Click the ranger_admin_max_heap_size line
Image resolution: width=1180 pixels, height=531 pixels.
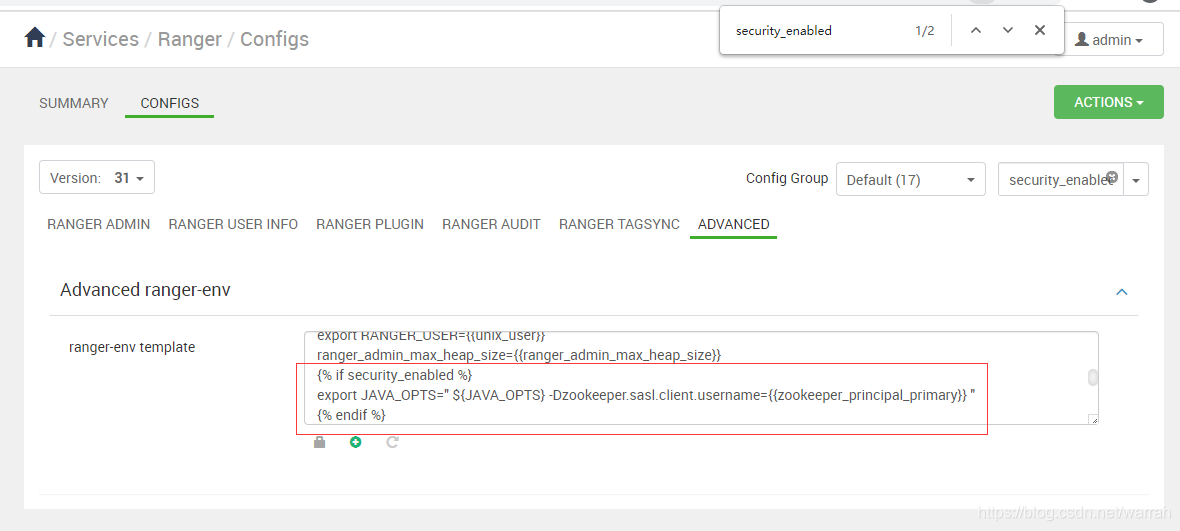[519, 355]
